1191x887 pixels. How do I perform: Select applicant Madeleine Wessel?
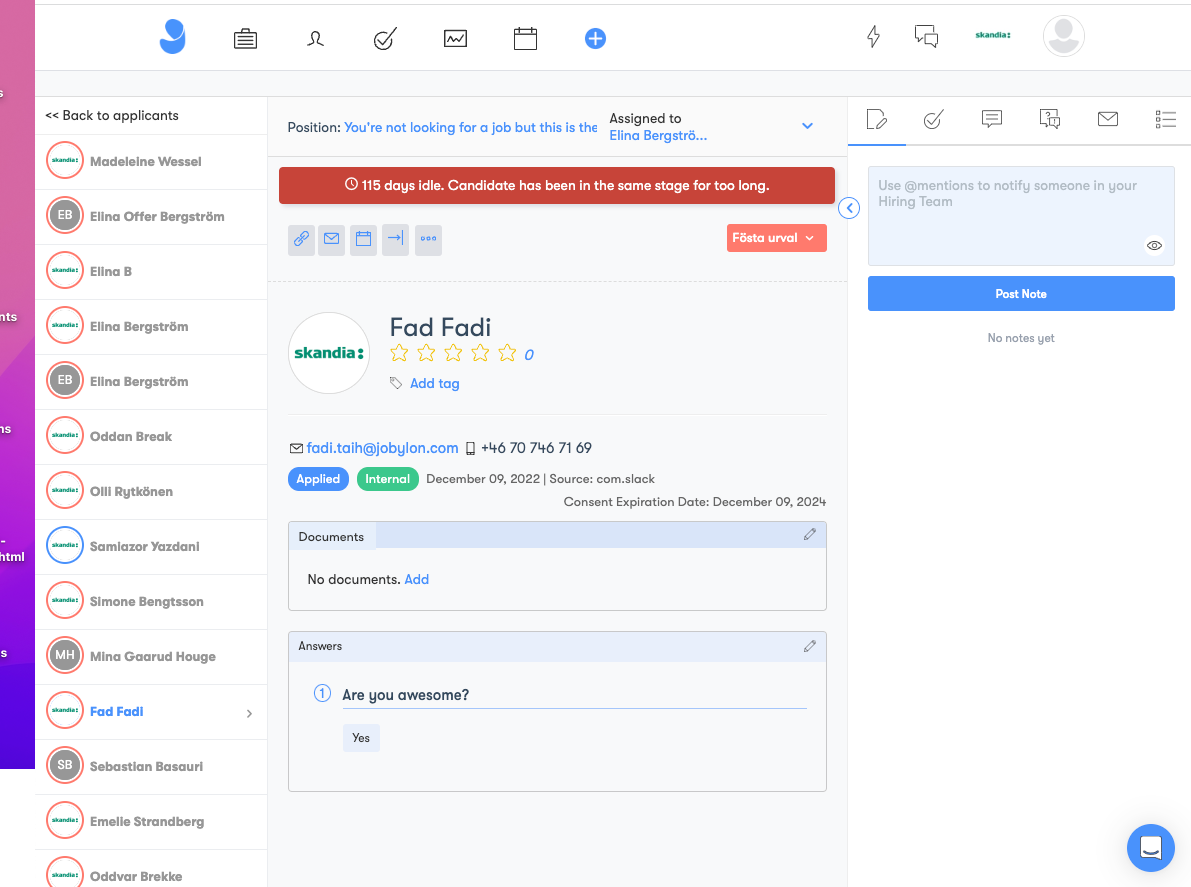(151, 162)
